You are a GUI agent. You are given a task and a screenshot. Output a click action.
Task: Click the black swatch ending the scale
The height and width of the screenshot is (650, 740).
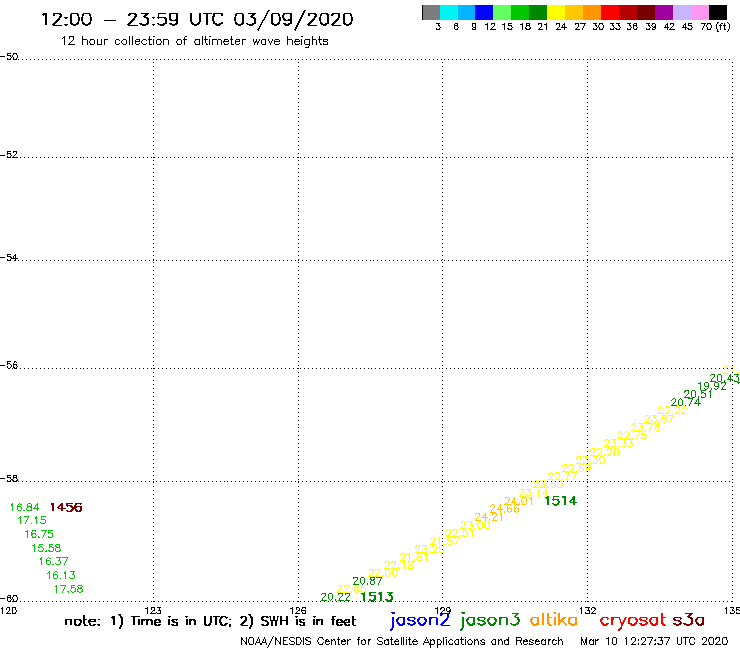(718, 12)
